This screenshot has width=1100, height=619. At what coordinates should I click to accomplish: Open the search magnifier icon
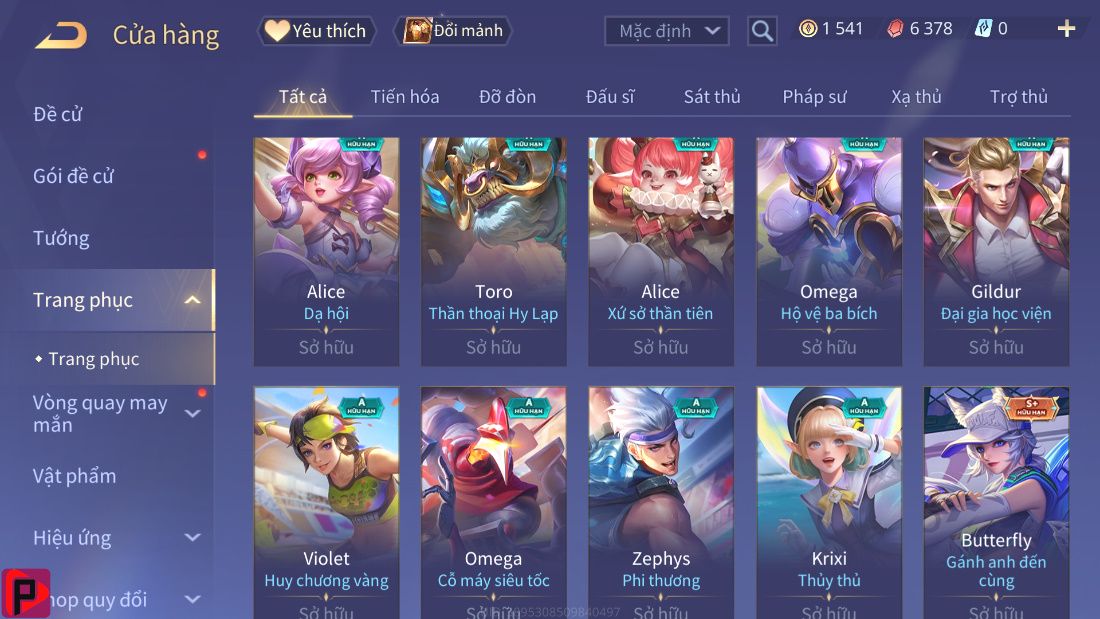(x=762, y=31)
